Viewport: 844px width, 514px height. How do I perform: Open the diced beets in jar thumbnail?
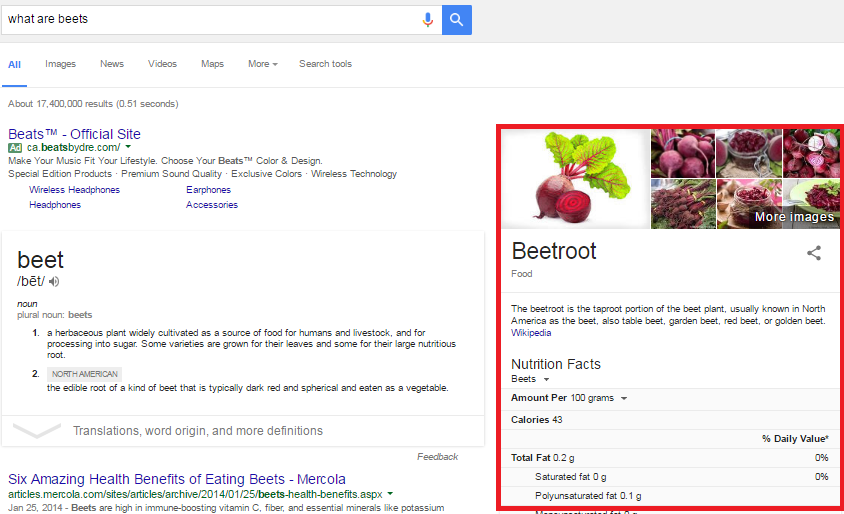point(749,153)
